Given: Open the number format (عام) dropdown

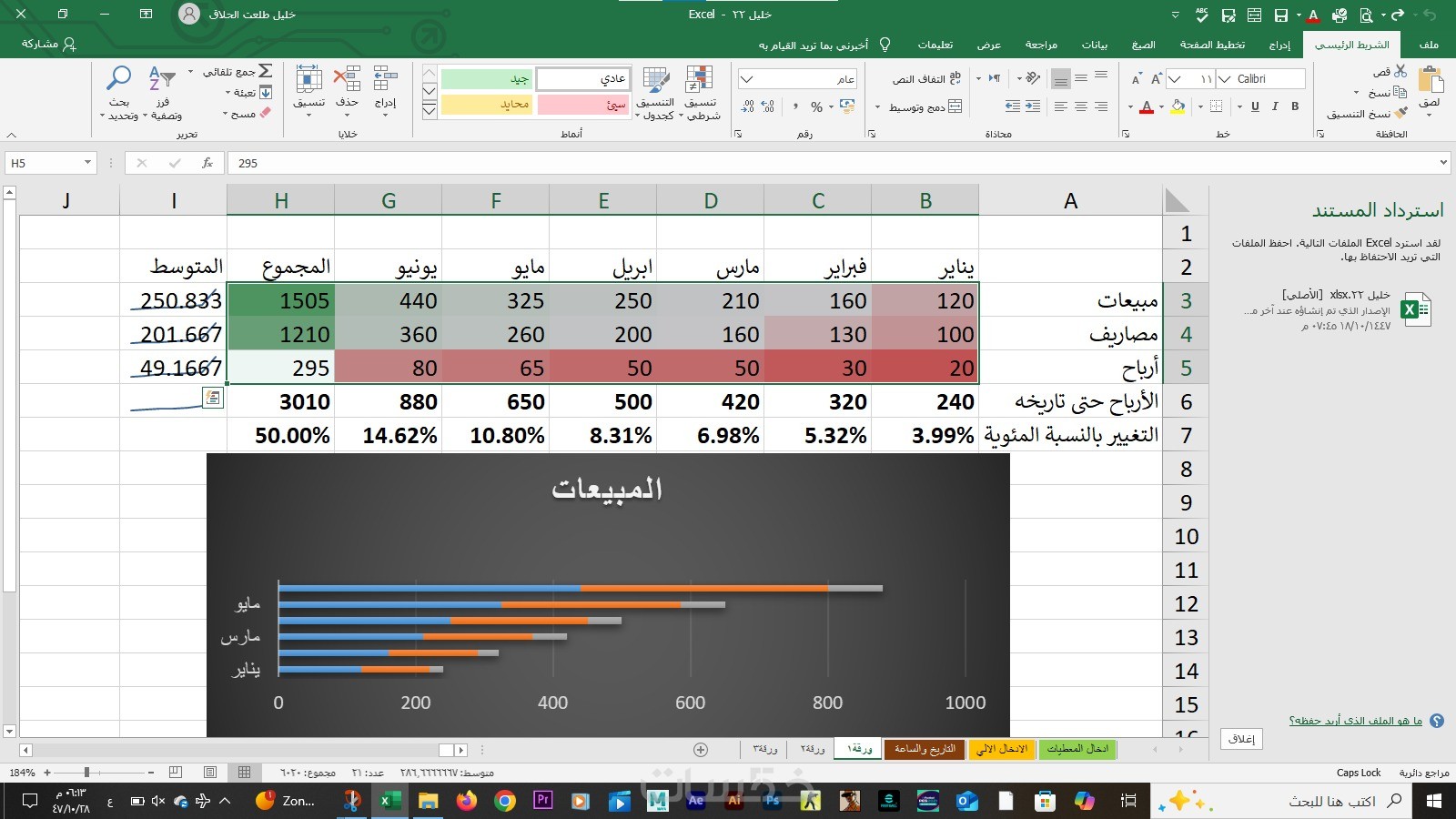Looking at the screenshot, I should (x=747, y=79).
